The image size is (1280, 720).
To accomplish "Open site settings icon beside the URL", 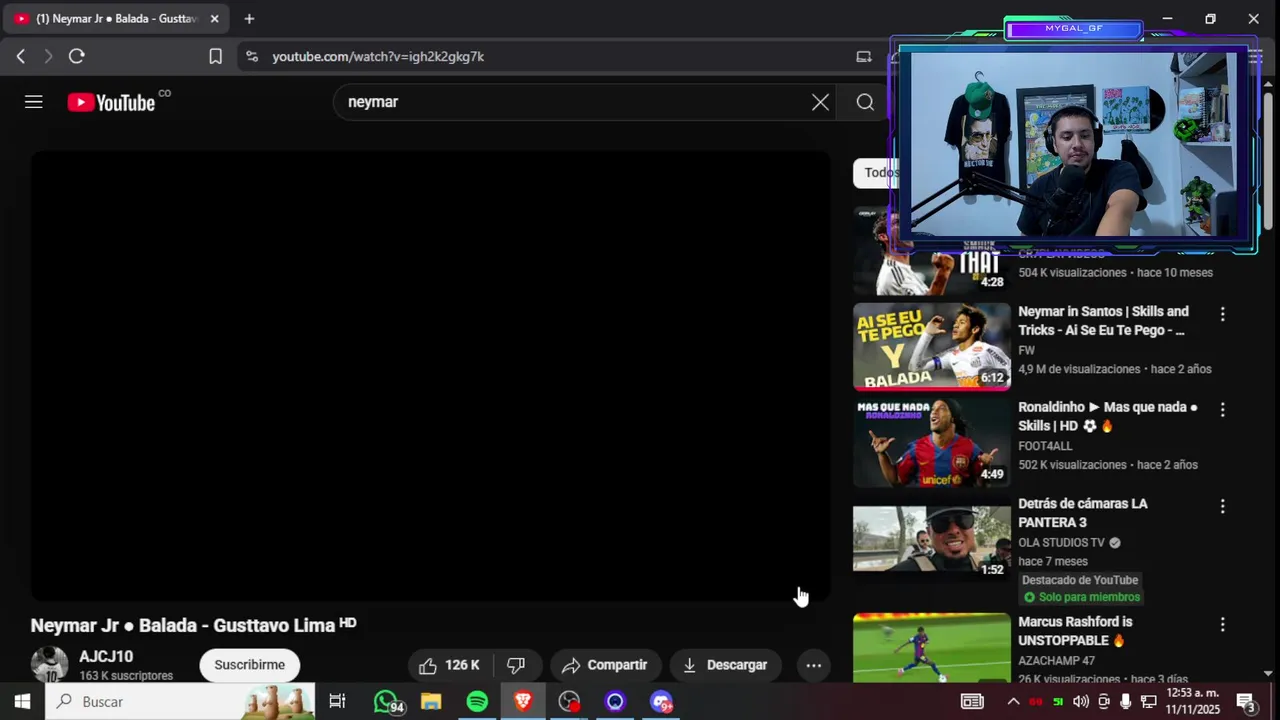I will pos(251,57).
